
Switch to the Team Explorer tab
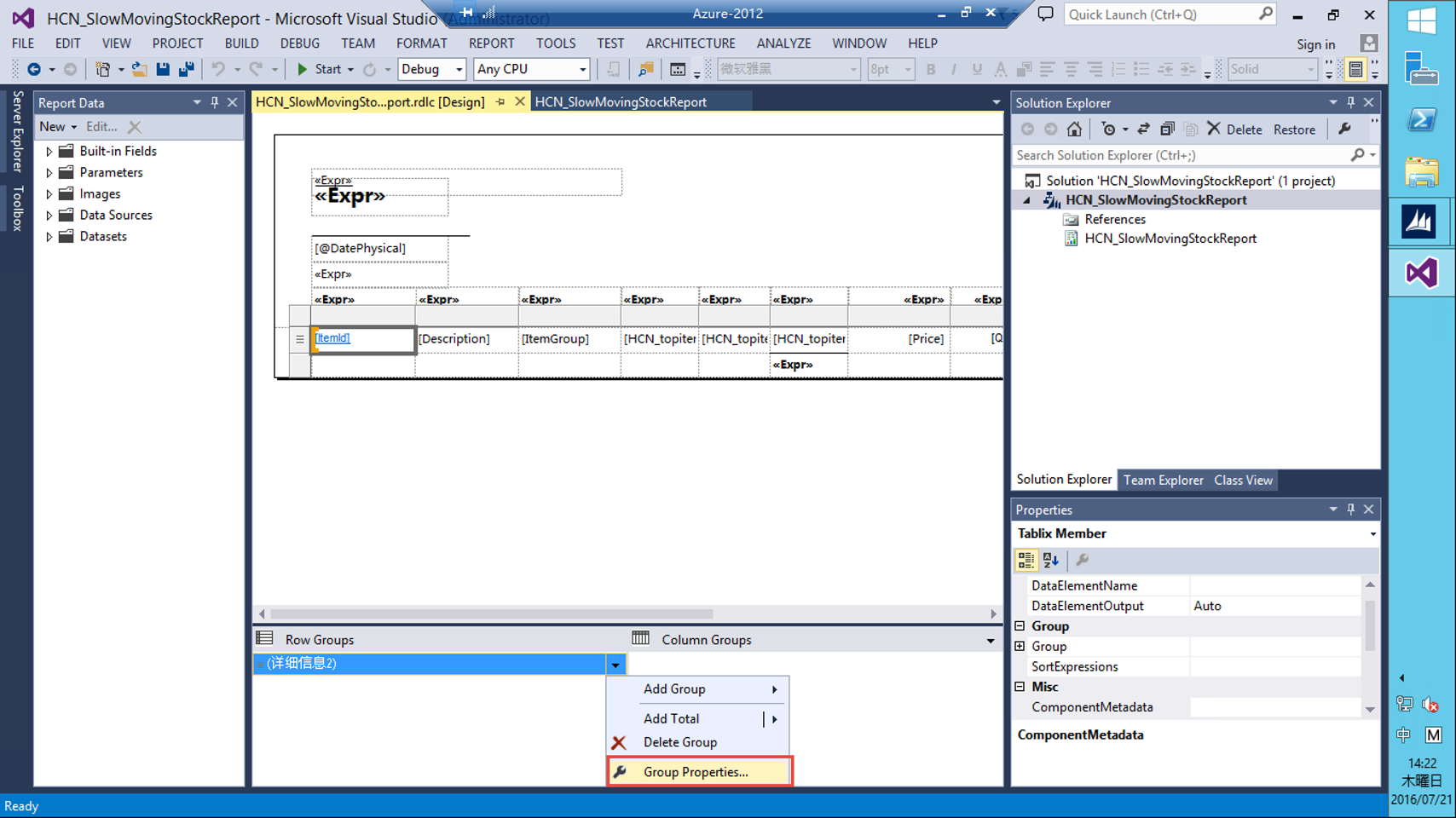tap(1163, 481)
